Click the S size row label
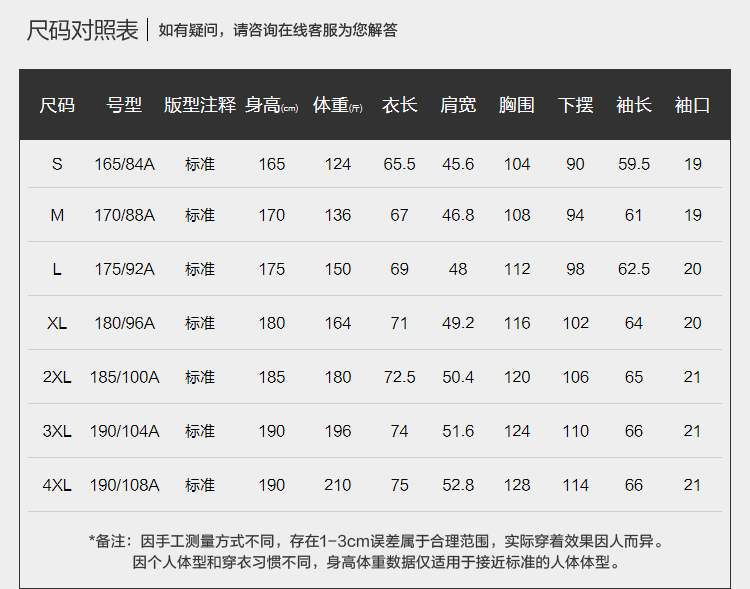Viewport: 750px width, 589px height. [x=57, y=164]
